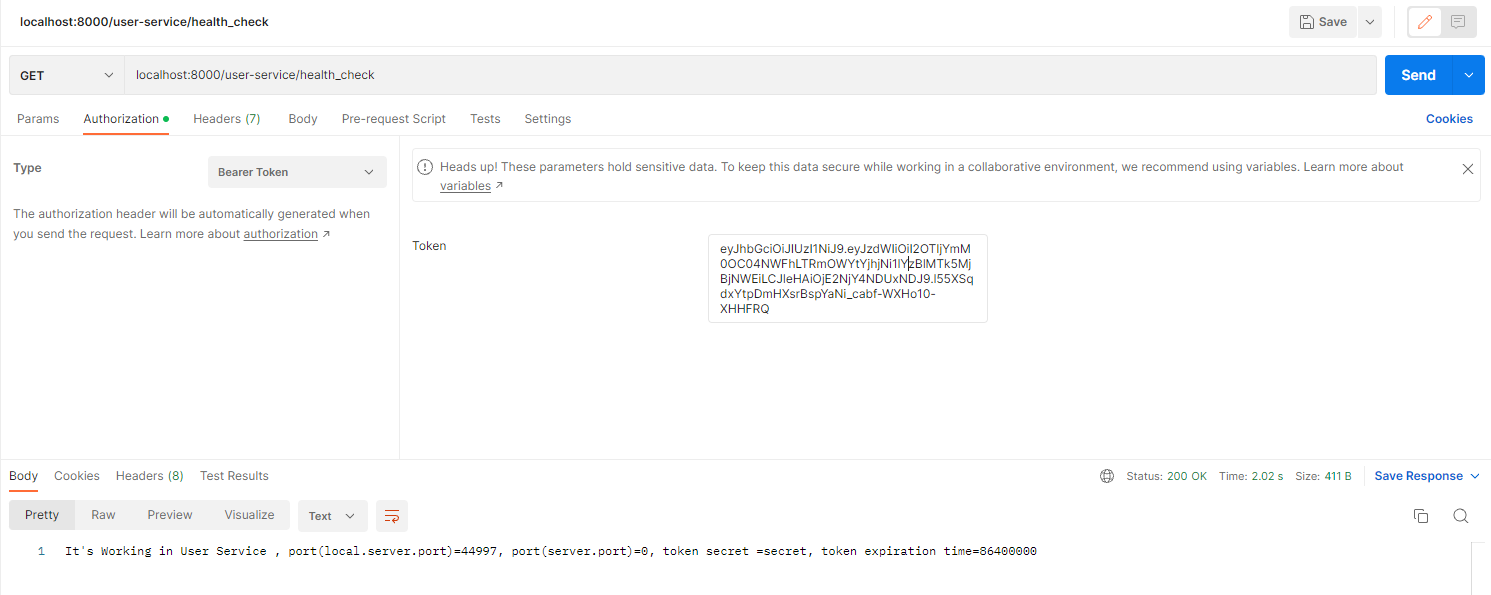Open the Test Results tab
The width and height of the screenshot is (1491, 595).
pos(234,476)
